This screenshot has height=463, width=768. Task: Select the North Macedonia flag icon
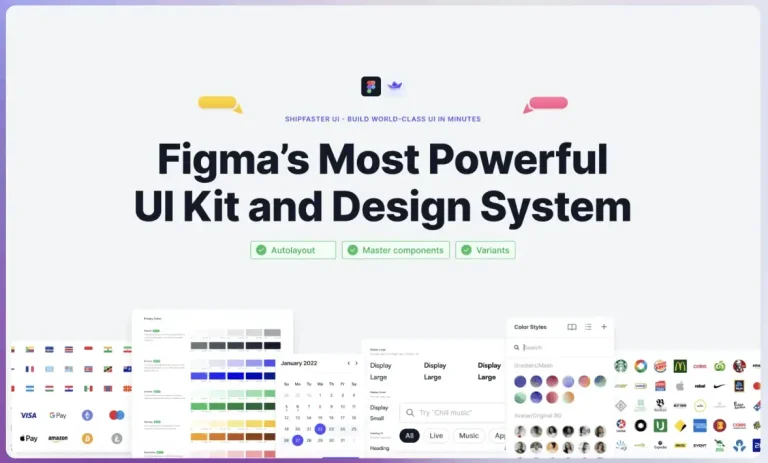(127, 389)
